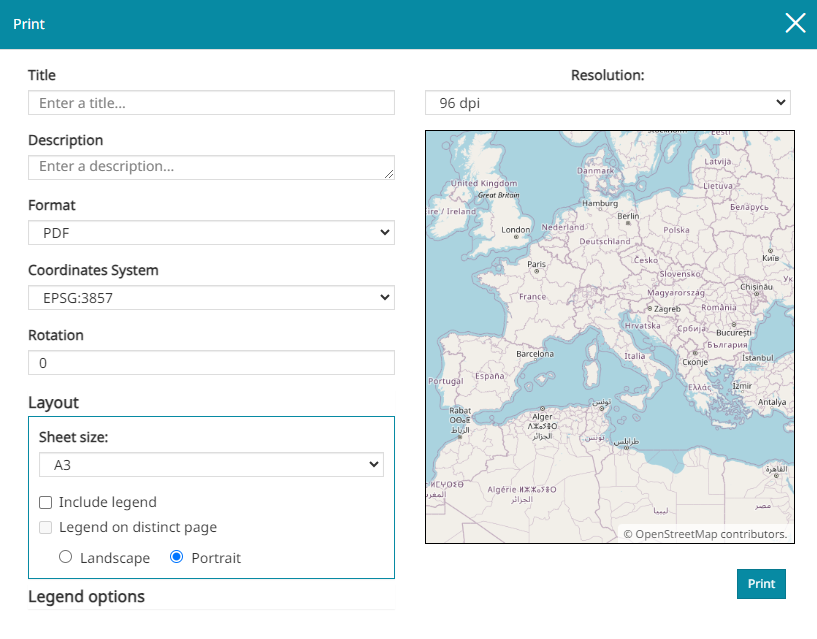Viewport: 817px width, 639px height.
Task: Close the Print dialog with X icon
Action: point(795,24)
